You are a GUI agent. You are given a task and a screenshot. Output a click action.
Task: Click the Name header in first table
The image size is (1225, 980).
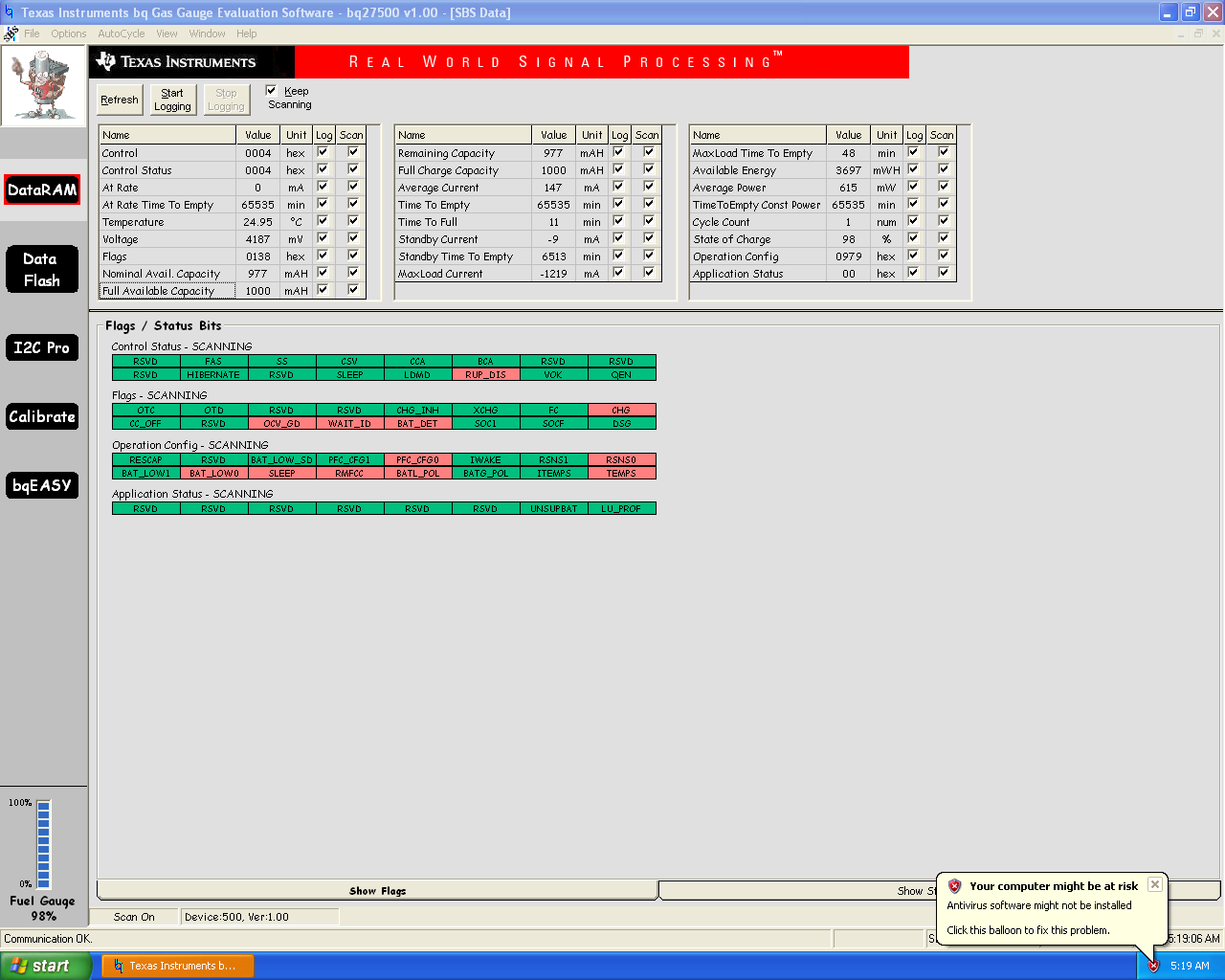click(x=167, y=135)
